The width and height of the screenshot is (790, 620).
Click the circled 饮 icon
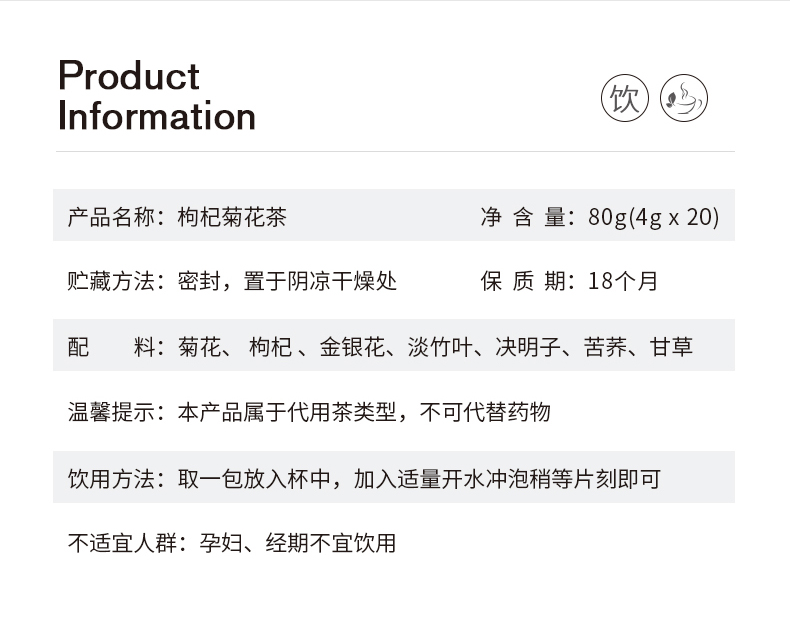(625, 98)
